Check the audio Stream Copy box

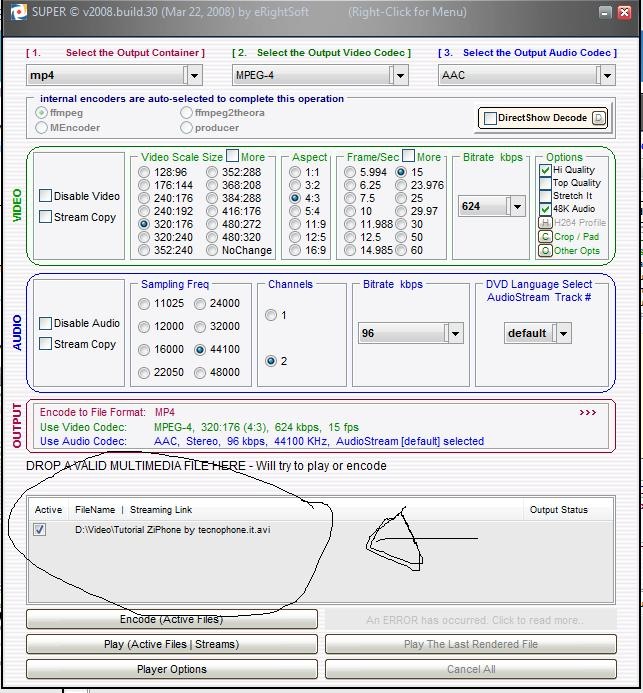click(46, 344)
